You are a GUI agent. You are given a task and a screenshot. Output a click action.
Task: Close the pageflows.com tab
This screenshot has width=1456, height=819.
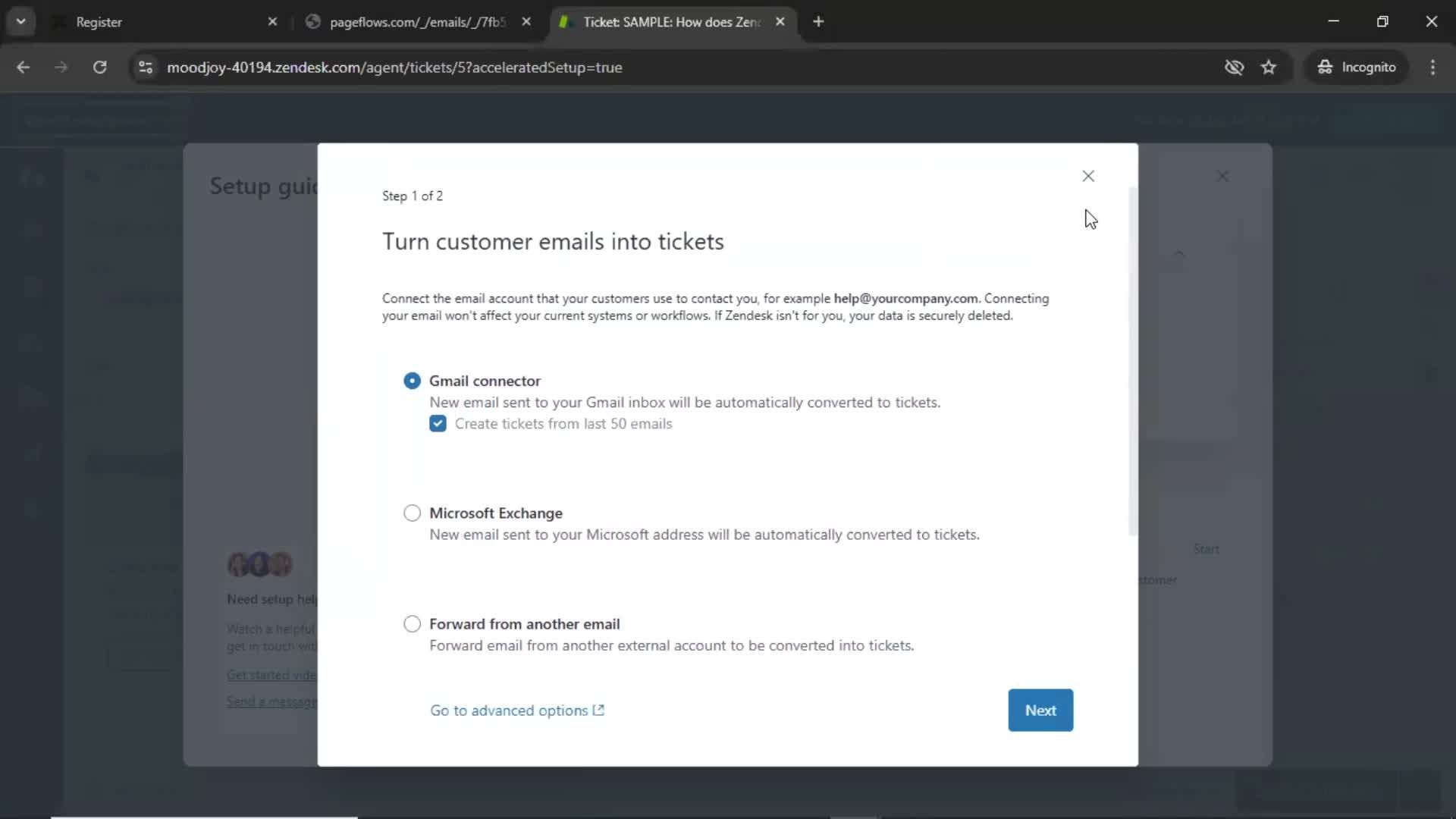pos(526,22)
